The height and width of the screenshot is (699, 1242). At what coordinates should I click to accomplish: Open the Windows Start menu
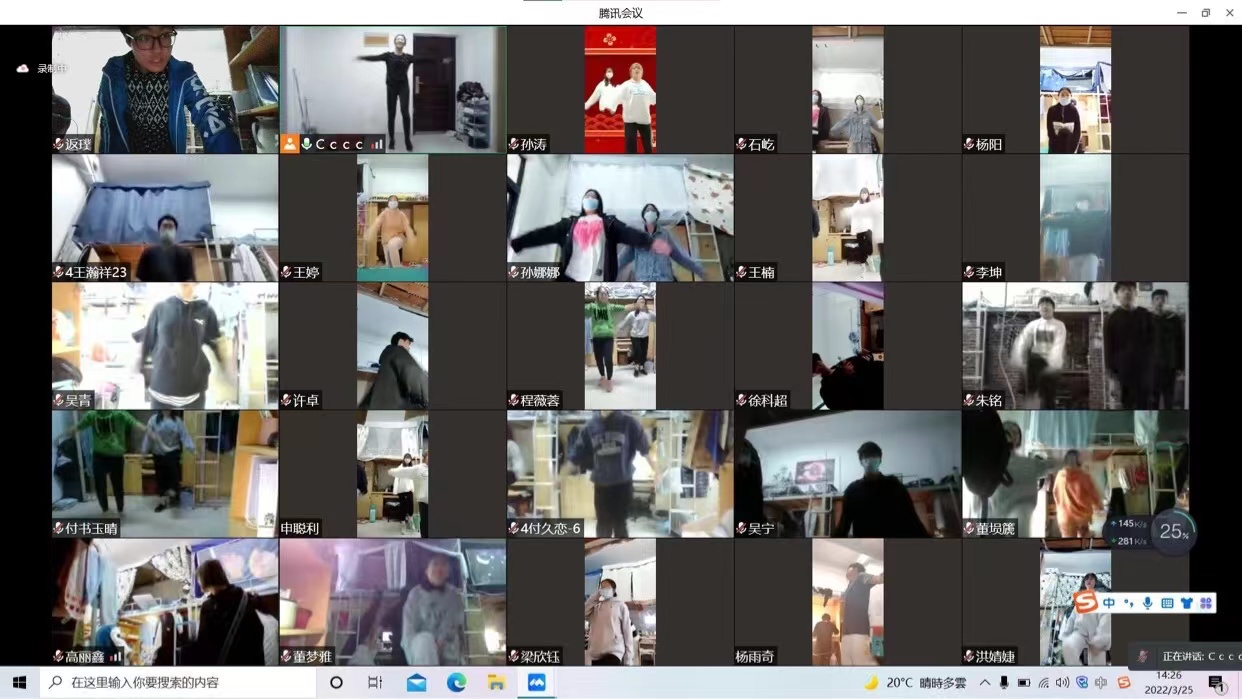19,682
